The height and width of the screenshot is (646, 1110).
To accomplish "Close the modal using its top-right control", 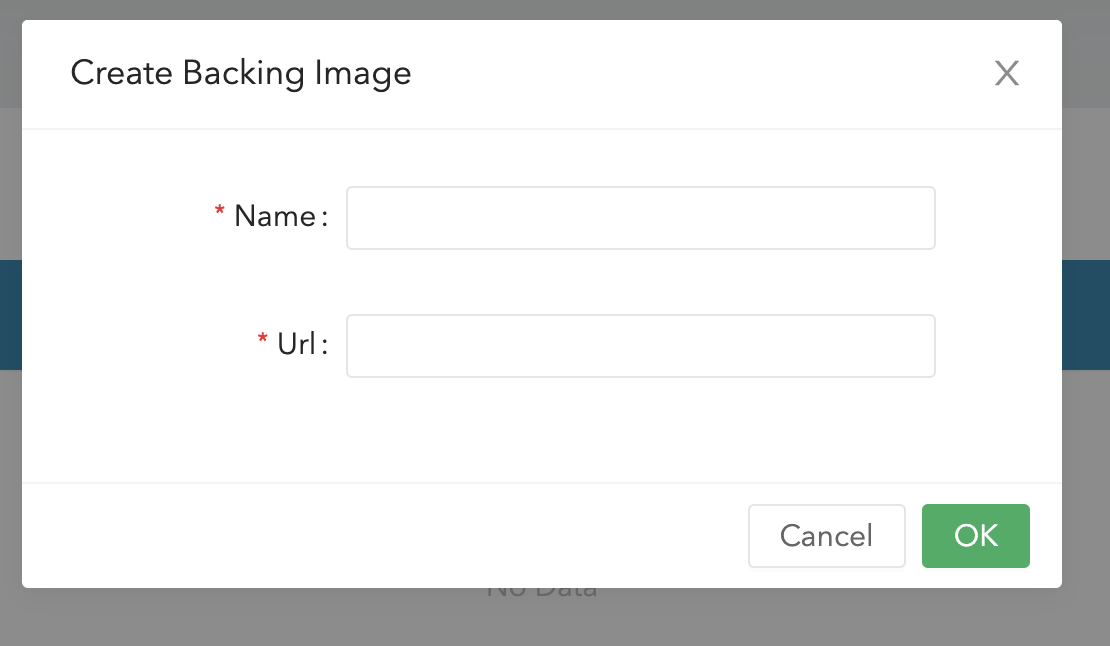I will (1006, 73).
